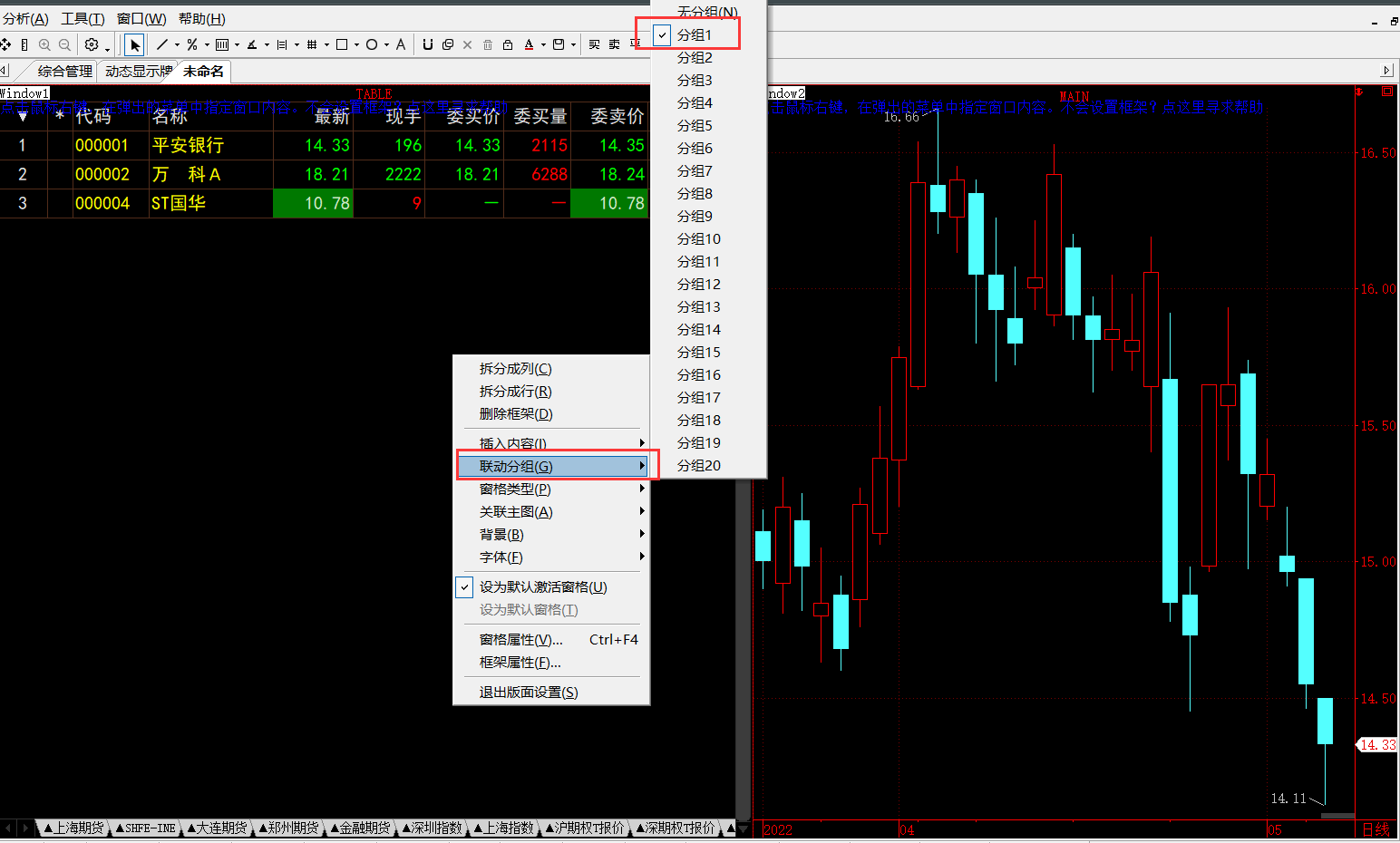Select the 上海期货 bottom tab
The image size is (1400, 843).
tap(73, 828)
